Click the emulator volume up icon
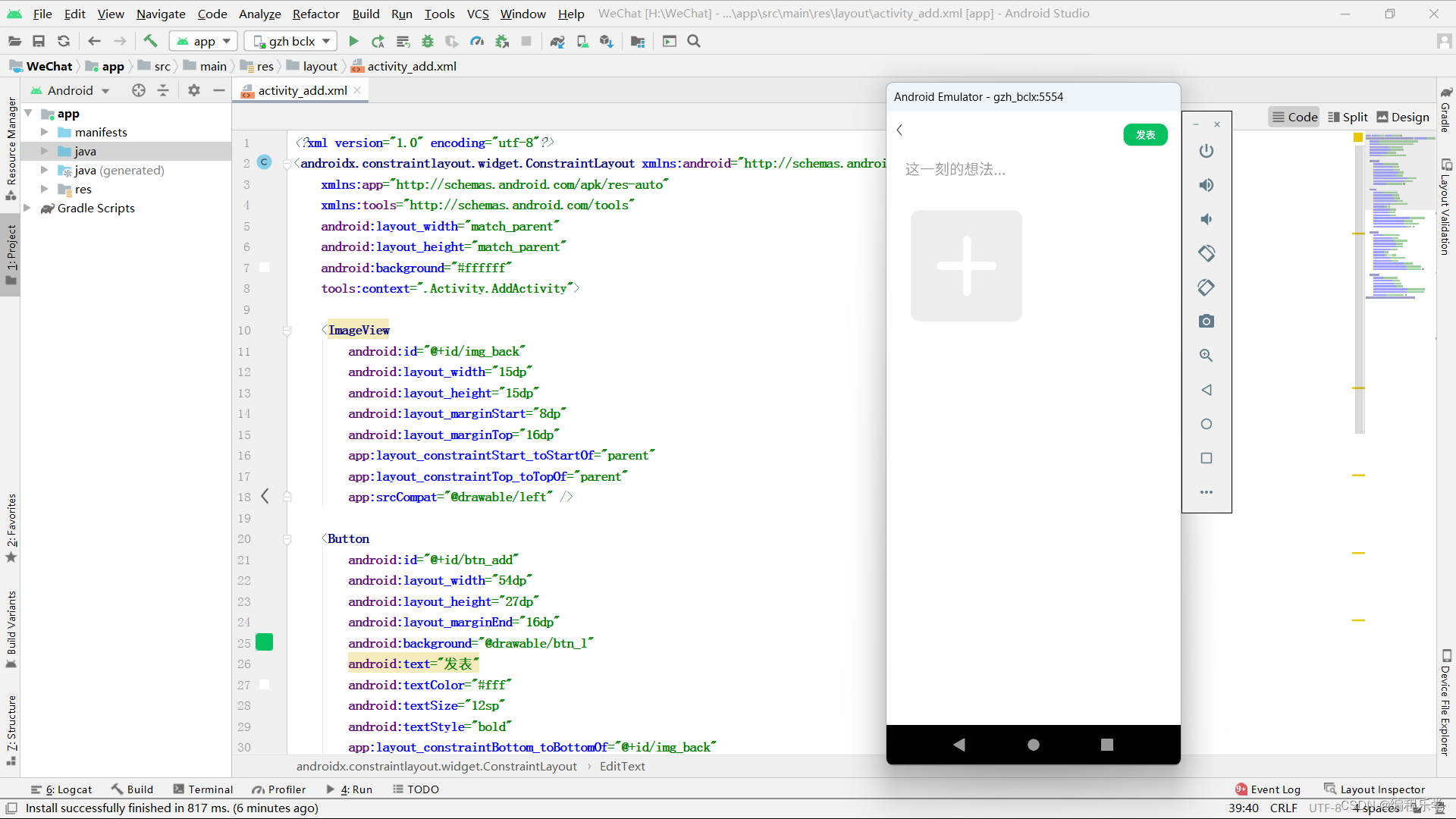 (1206, 185)
